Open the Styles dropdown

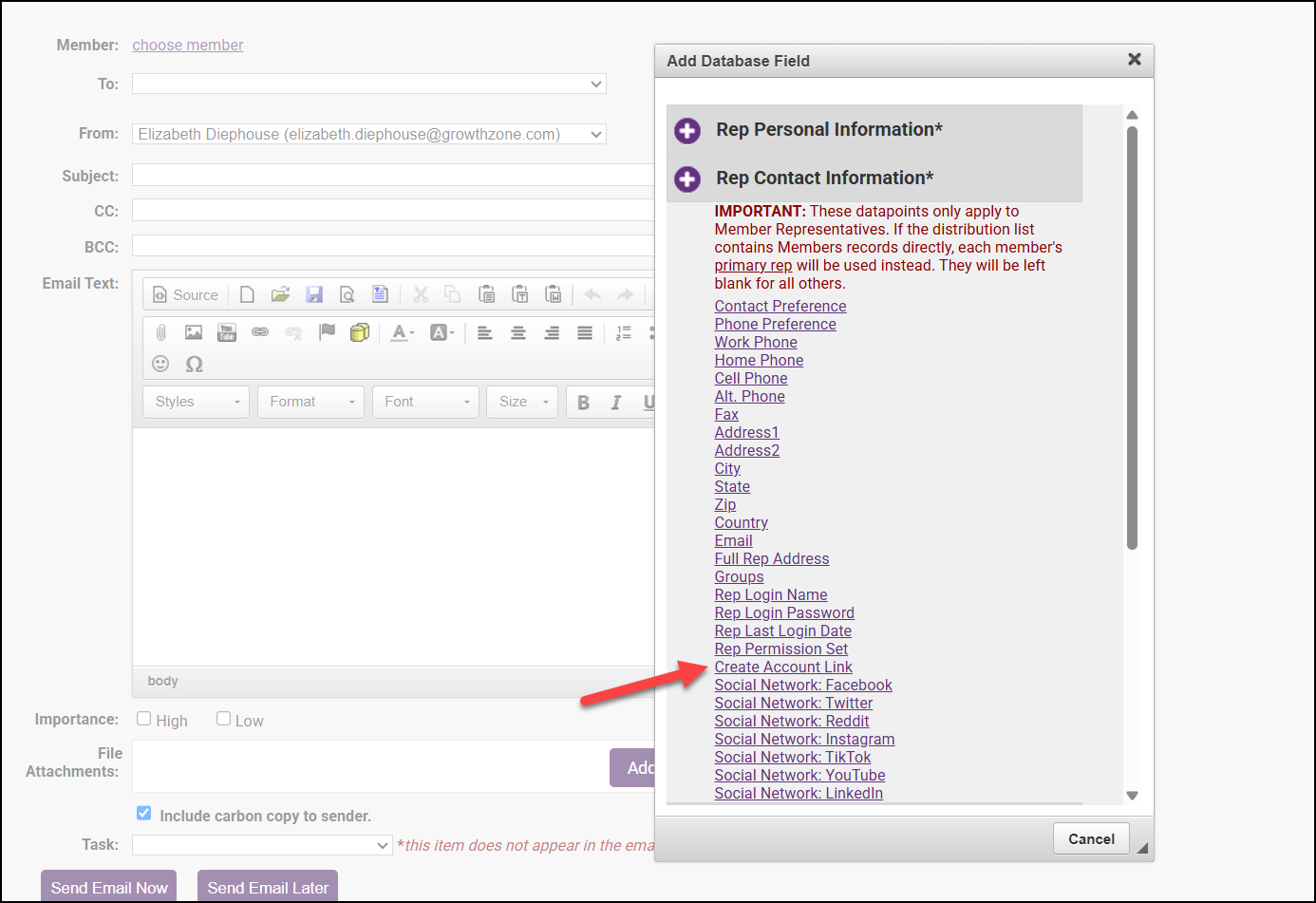click(197, 402)
